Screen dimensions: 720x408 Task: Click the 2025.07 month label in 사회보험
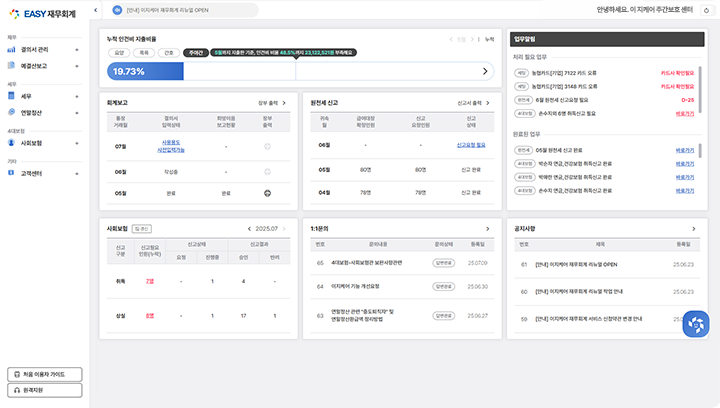[266, 229]
